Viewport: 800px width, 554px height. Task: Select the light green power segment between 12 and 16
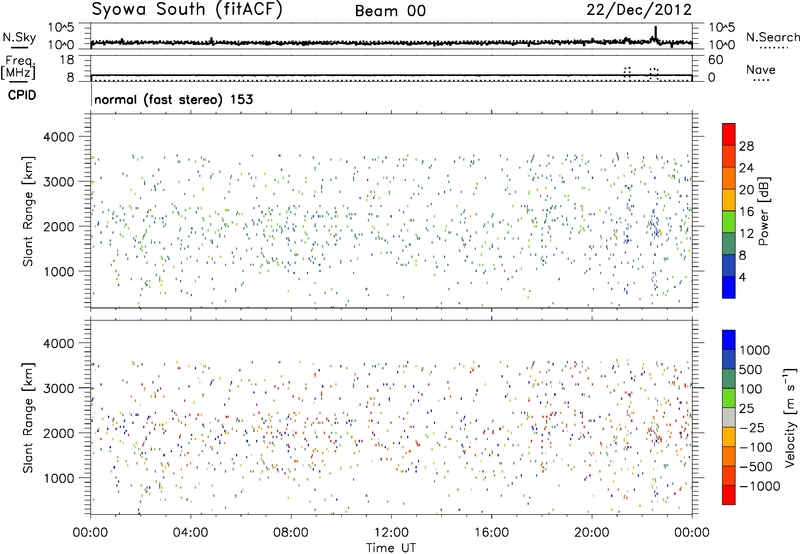(729, 221)
